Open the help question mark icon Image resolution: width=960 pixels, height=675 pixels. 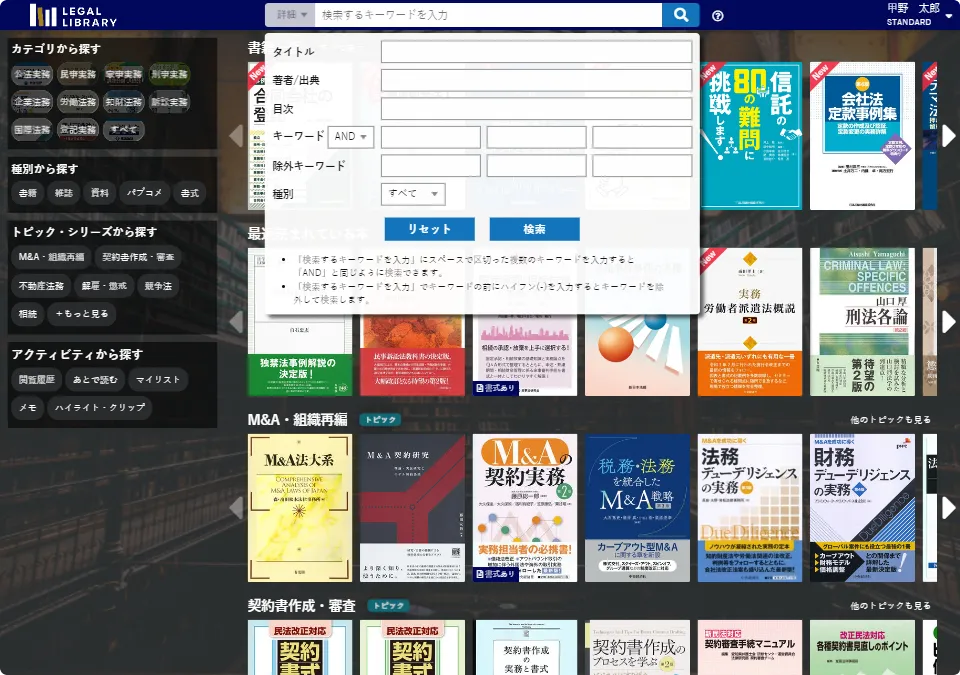718,16
